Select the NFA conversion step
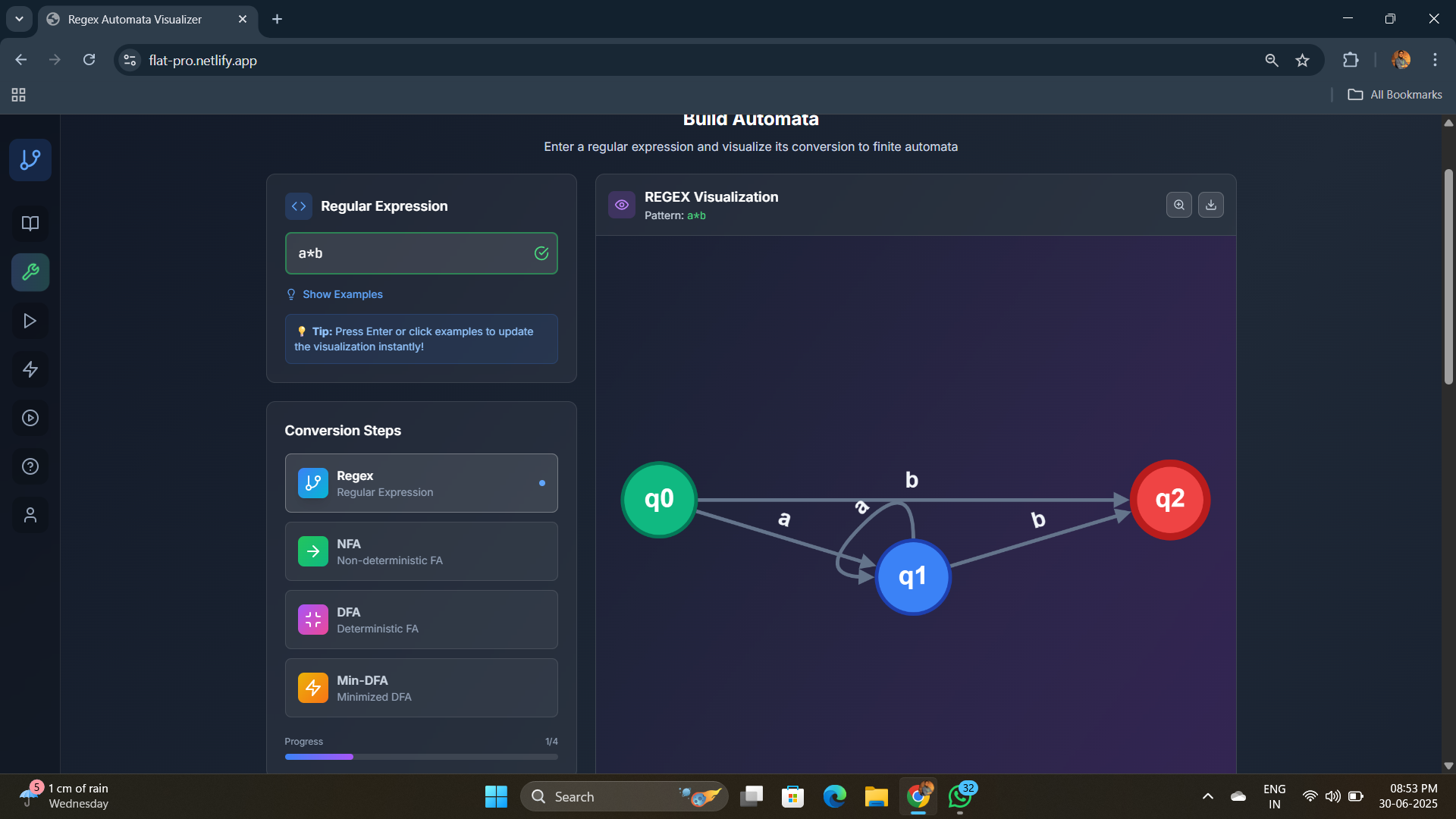 421,551
